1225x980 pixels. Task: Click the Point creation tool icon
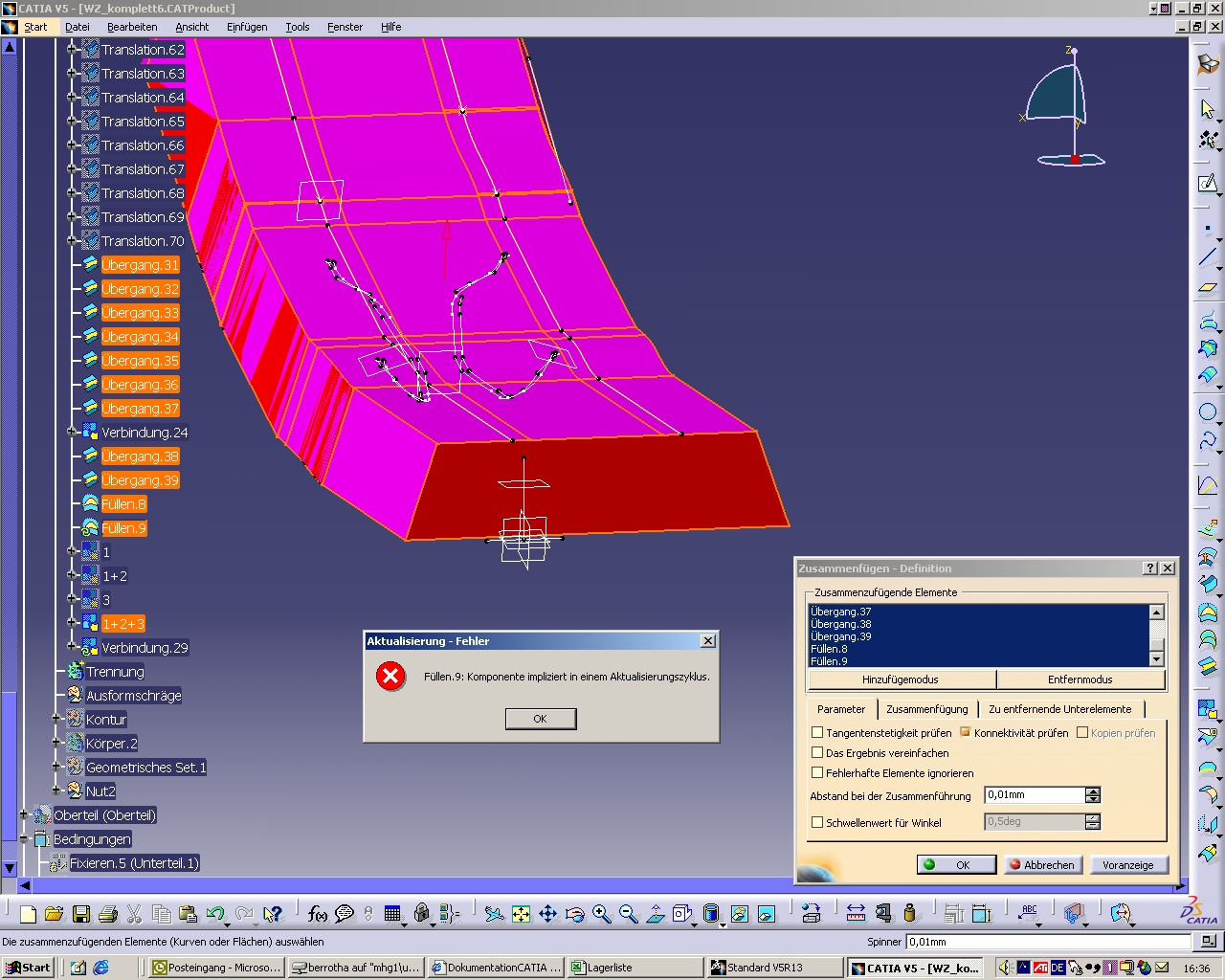pos(1208,229)
